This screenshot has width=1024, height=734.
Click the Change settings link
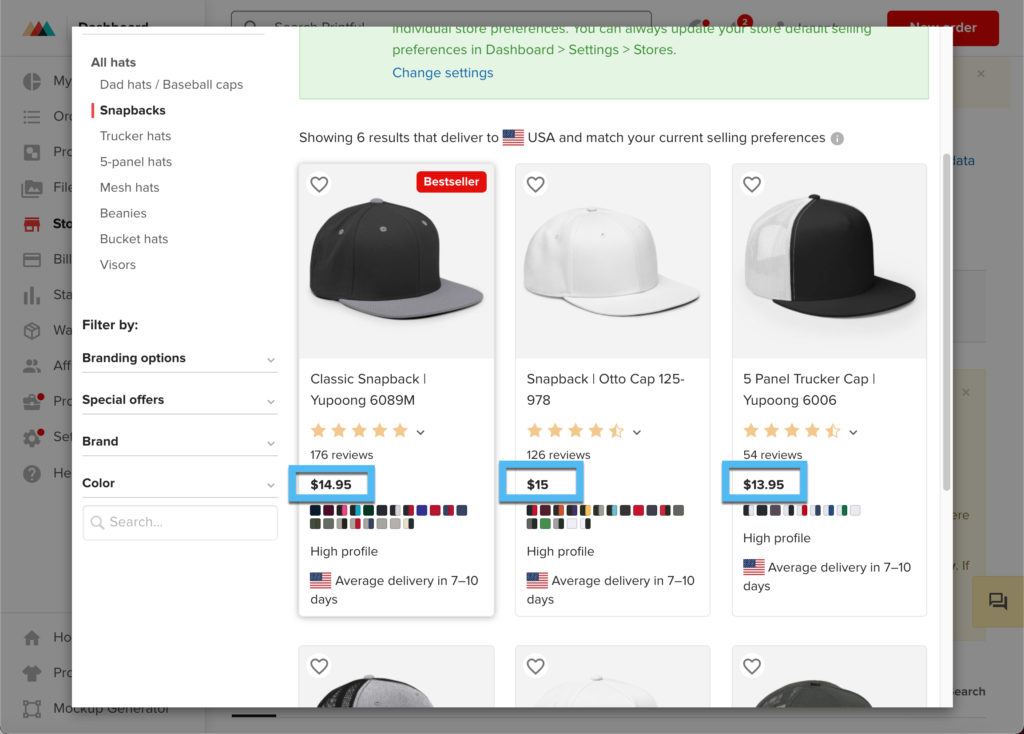(443, 72)
